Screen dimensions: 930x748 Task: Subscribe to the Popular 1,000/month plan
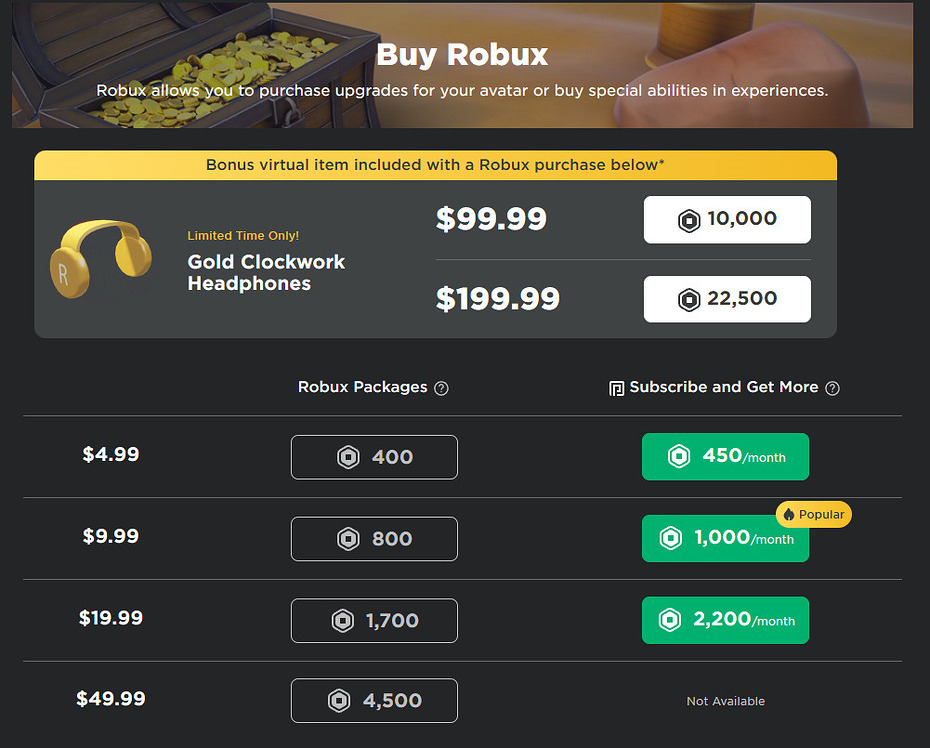725,539
